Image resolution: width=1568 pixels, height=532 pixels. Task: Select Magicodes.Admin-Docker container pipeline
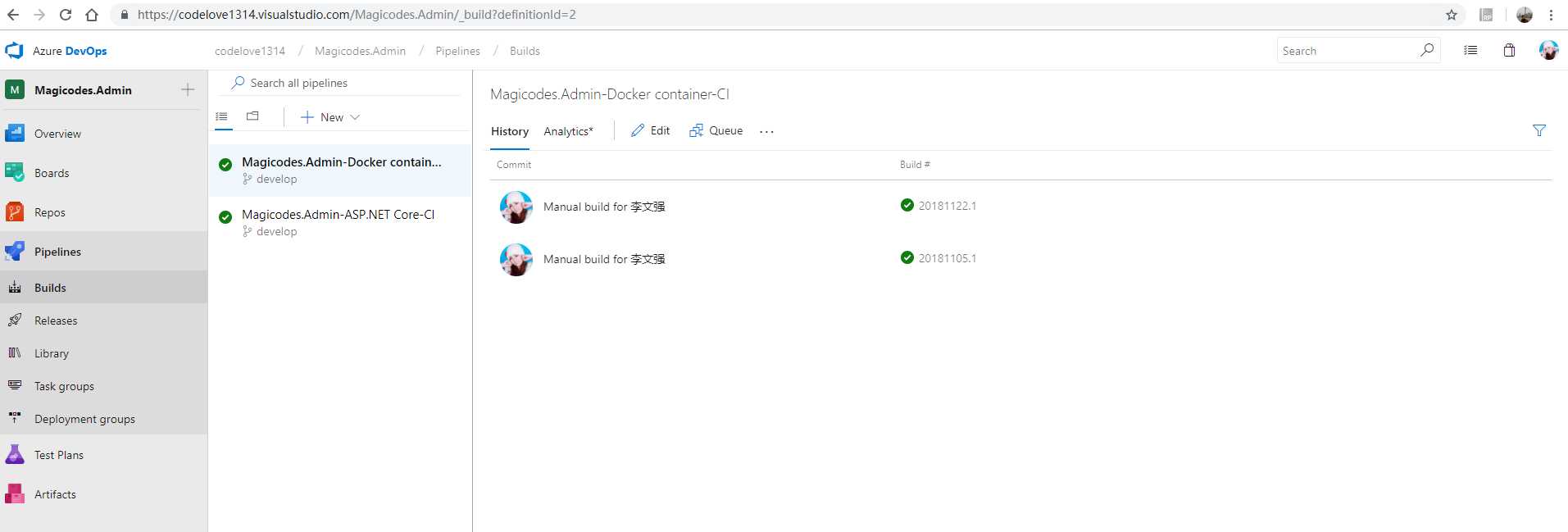tap(340, 171)
